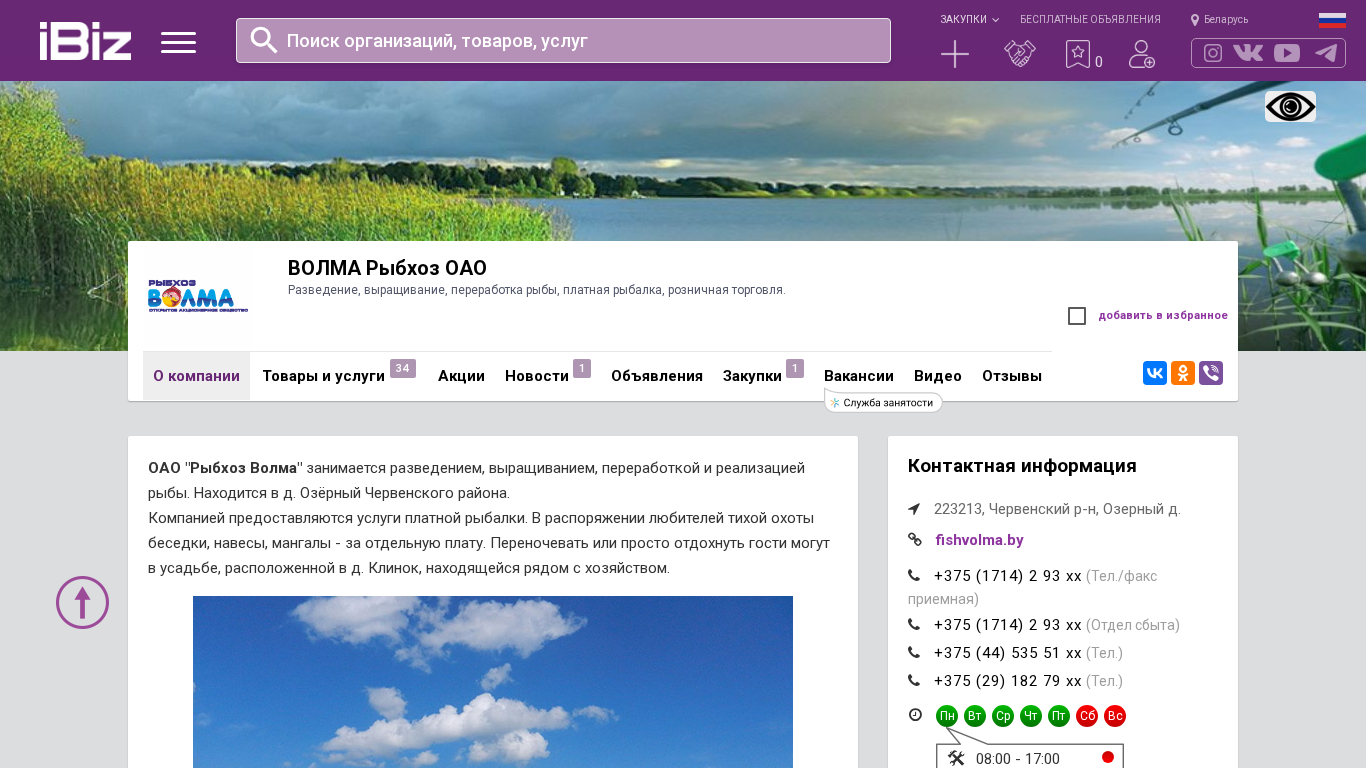The image size is (1366, 768).
Task: Click the Контактная информация heading
Action: pyautogui.click(x=1022, y=466)
